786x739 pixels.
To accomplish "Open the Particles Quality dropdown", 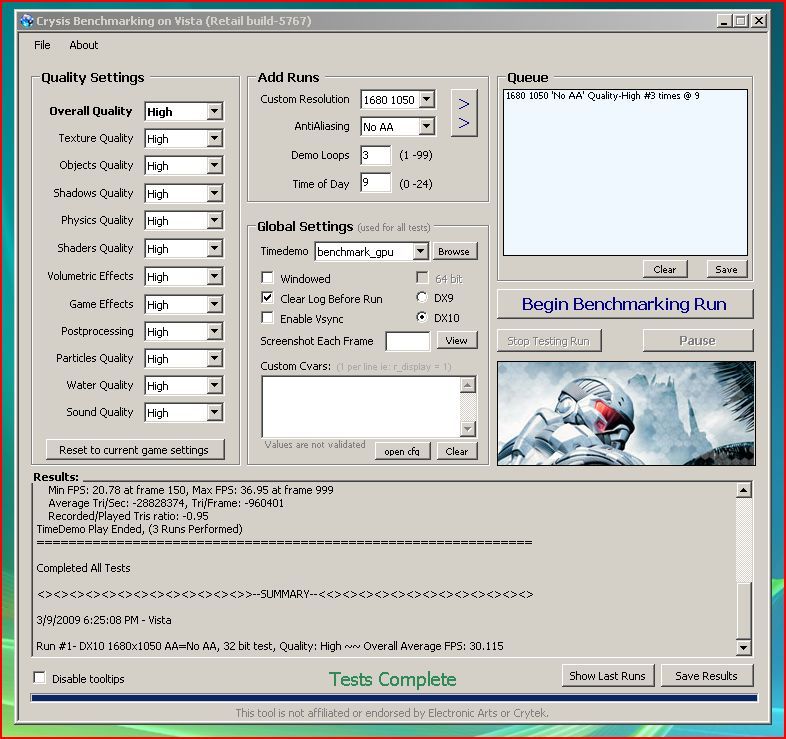I will coord(214,359).
